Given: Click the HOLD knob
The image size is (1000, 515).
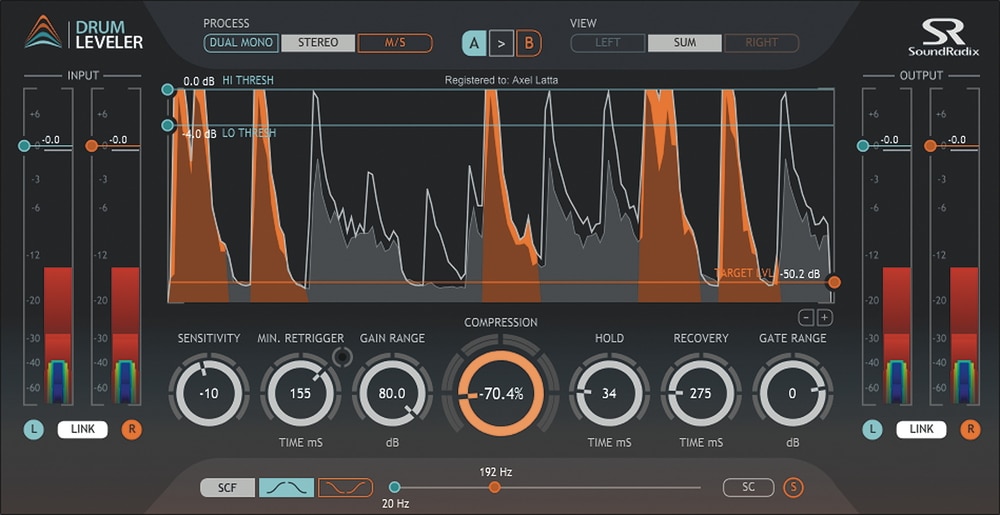Looking at the screenshot, I should point(609,393).
